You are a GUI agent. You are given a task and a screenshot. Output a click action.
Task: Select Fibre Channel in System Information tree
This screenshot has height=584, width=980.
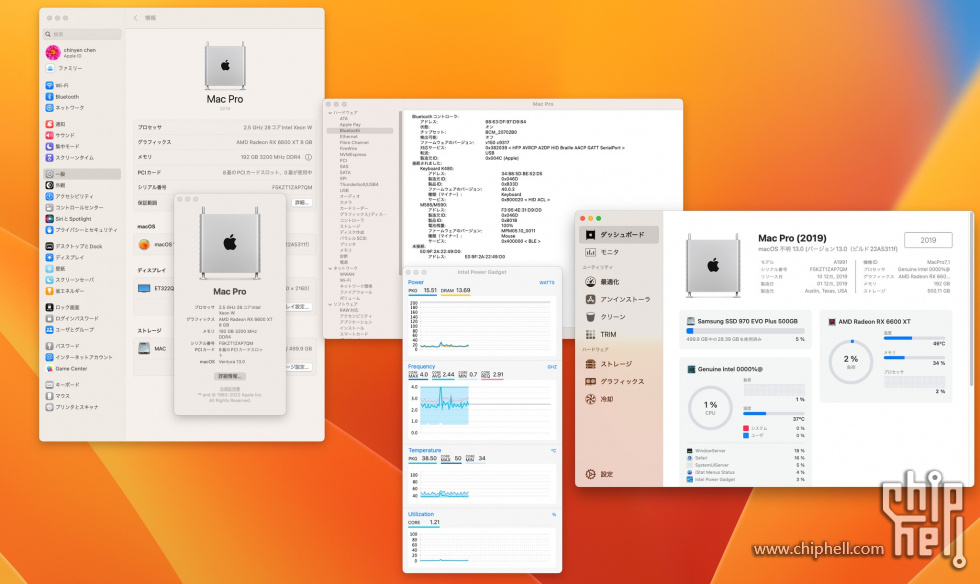354,143
